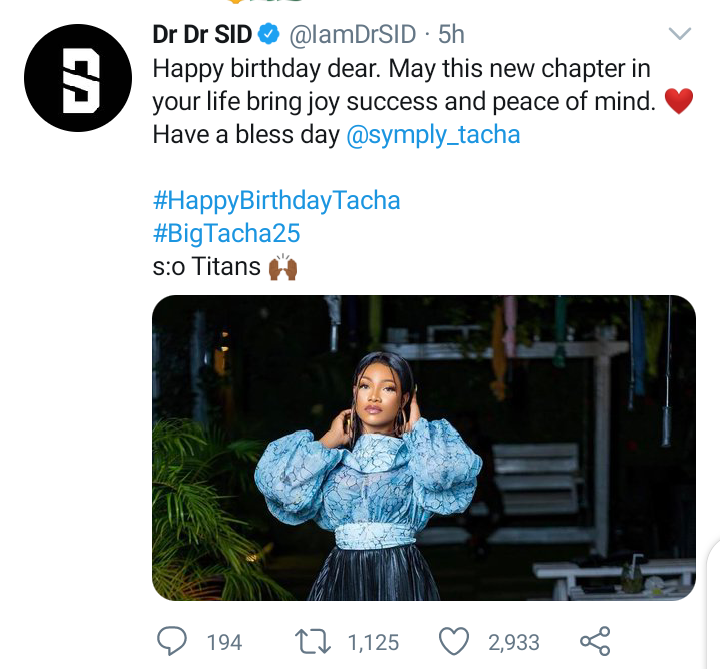Open the @symply_tacha mention

[x=432, y=134]
